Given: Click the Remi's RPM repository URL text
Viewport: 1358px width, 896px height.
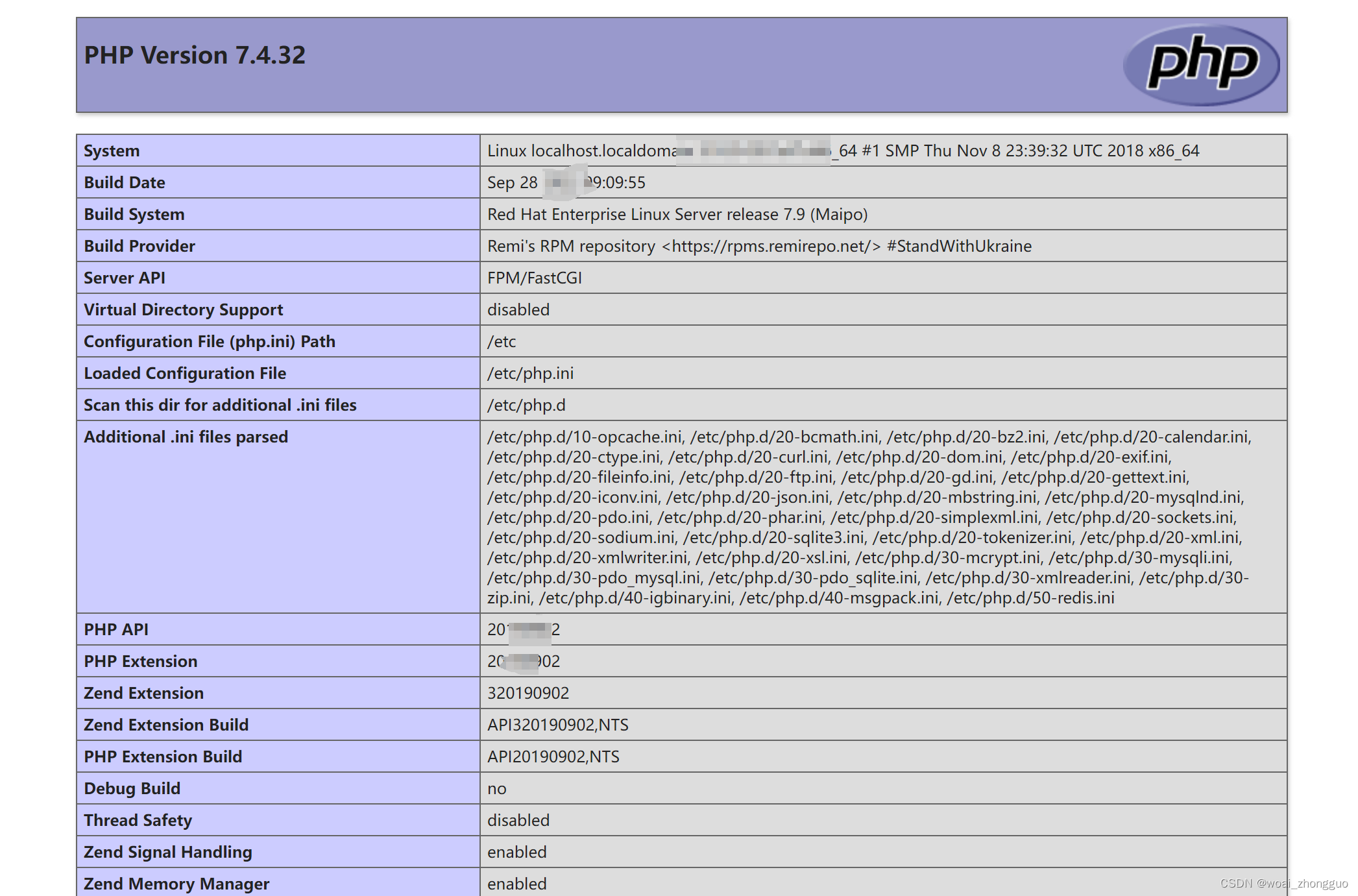Looking at the screenshot, I should (x=771, y=247).
